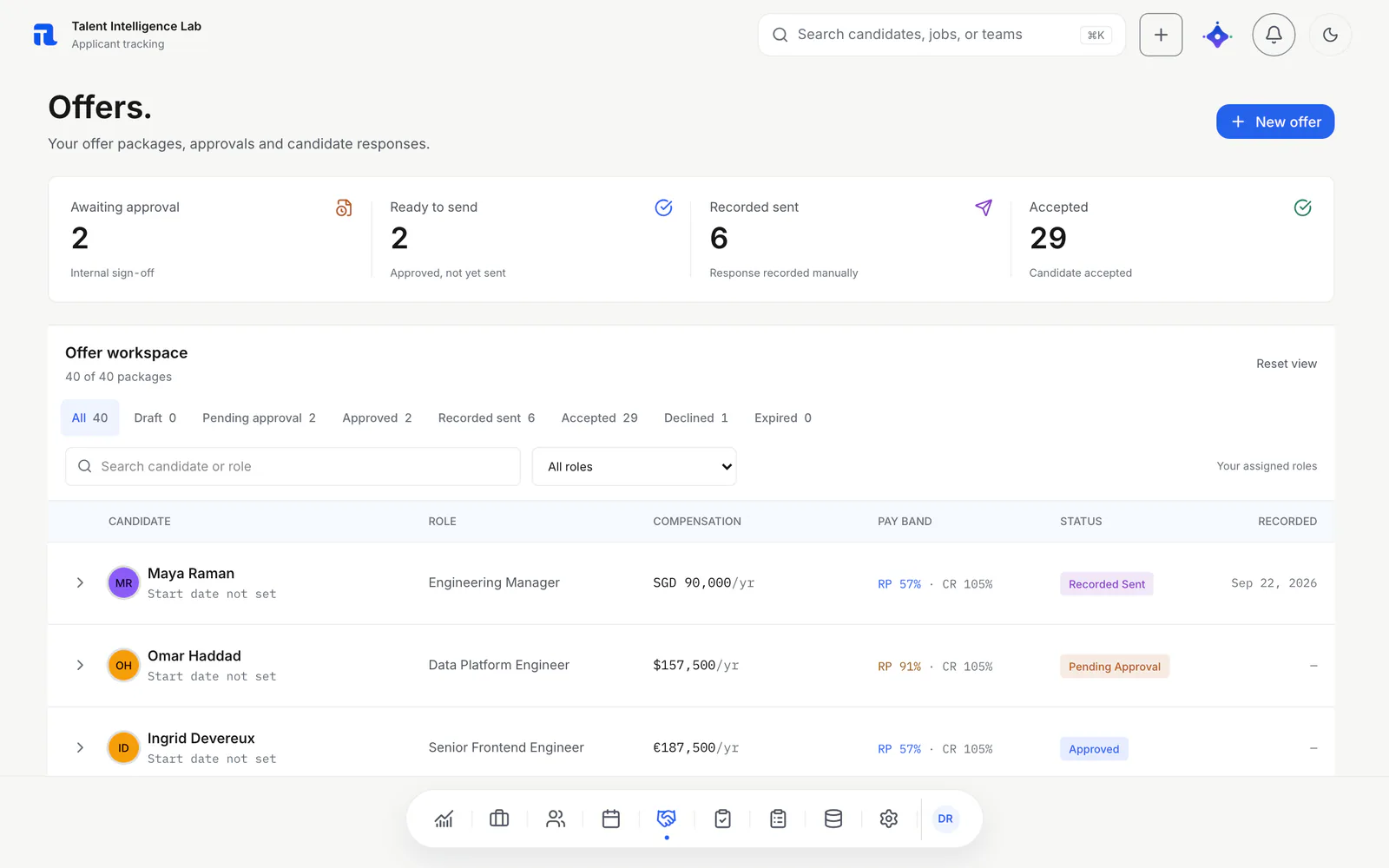Click the ⌘K shortcut badge in global search

pyautogui.click(x=1096, y=35)
